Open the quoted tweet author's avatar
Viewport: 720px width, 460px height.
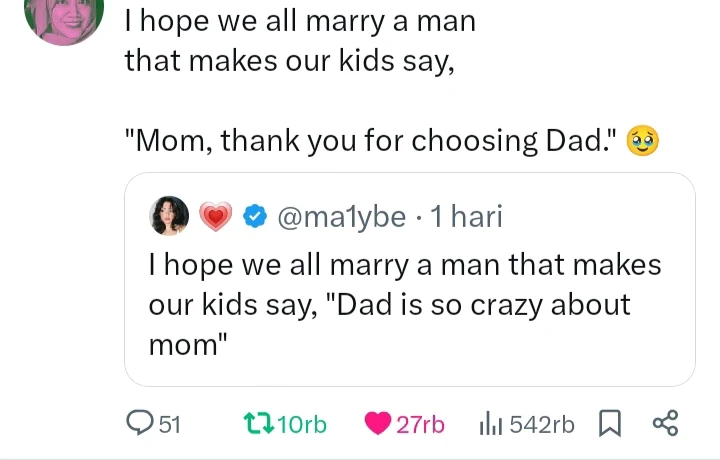coord(168,216)
